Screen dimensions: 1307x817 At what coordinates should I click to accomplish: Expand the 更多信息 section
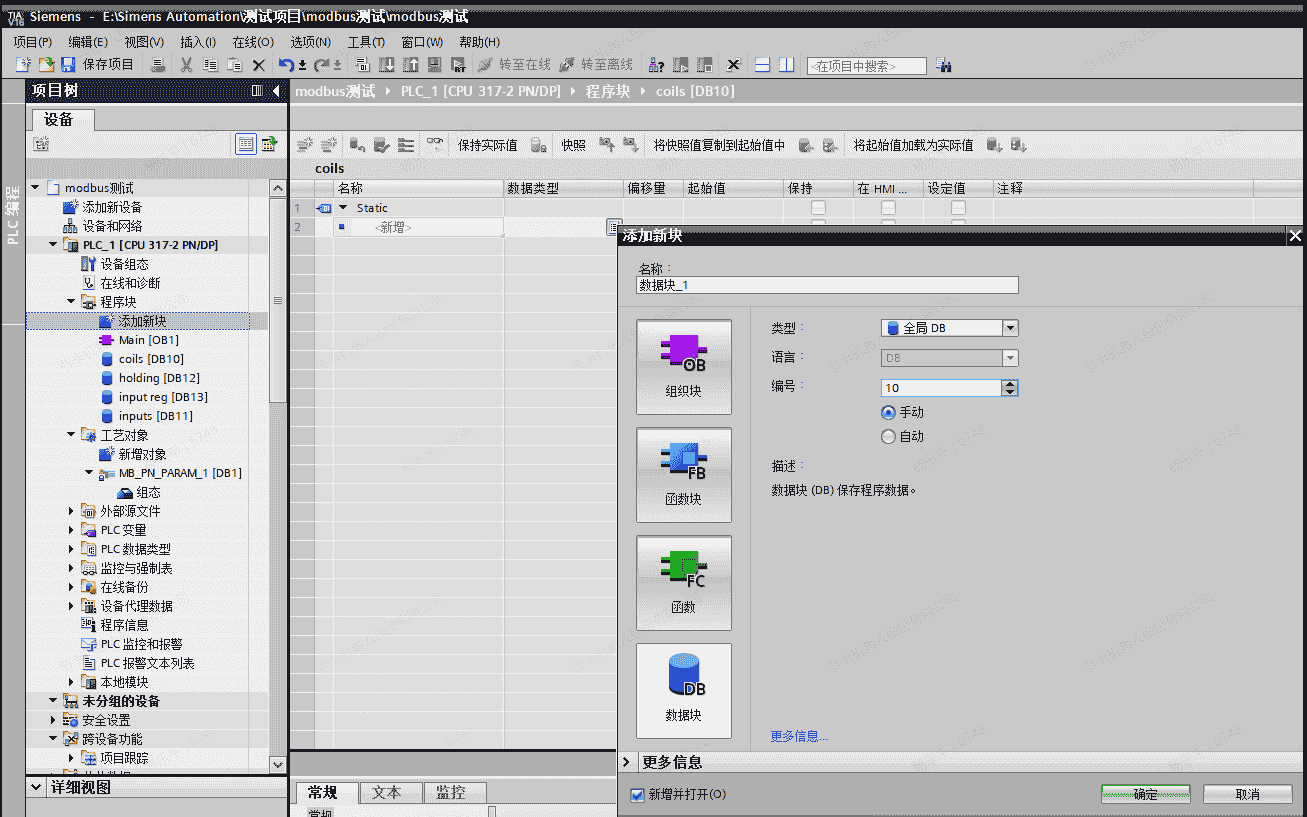627,762
